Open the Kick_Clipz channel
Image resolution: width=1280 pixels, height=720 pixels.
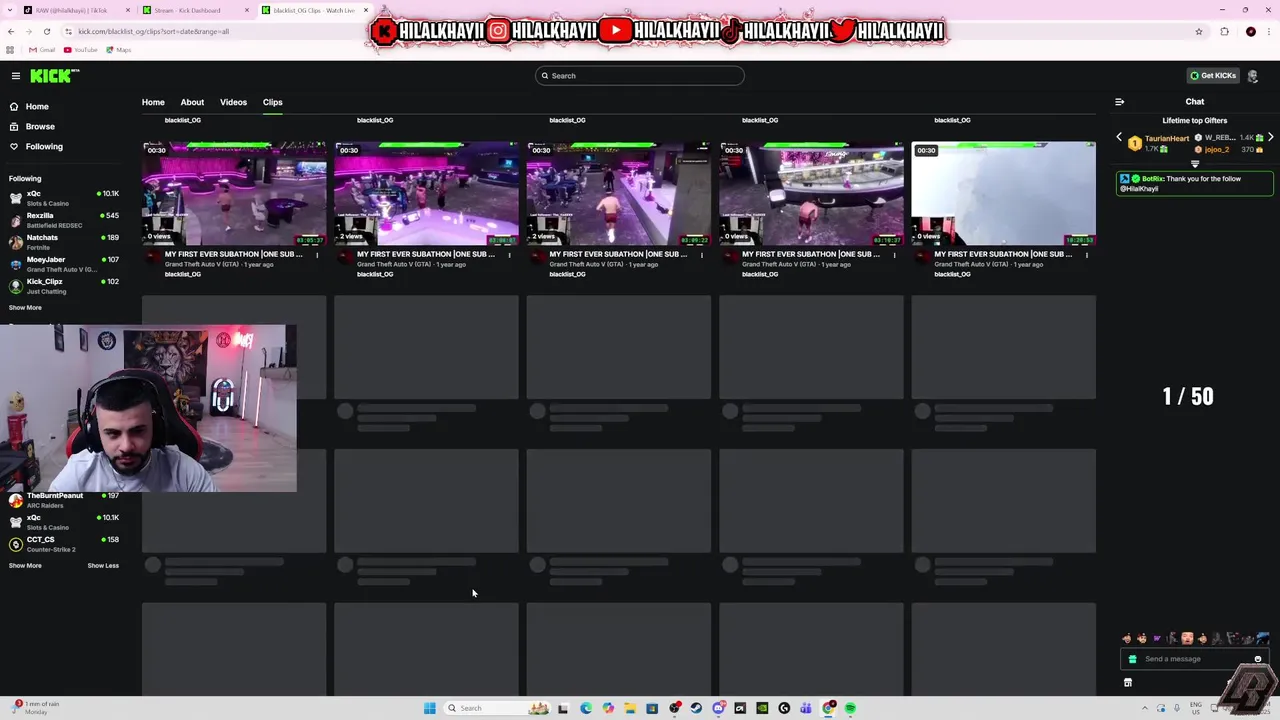coord(64,286)
